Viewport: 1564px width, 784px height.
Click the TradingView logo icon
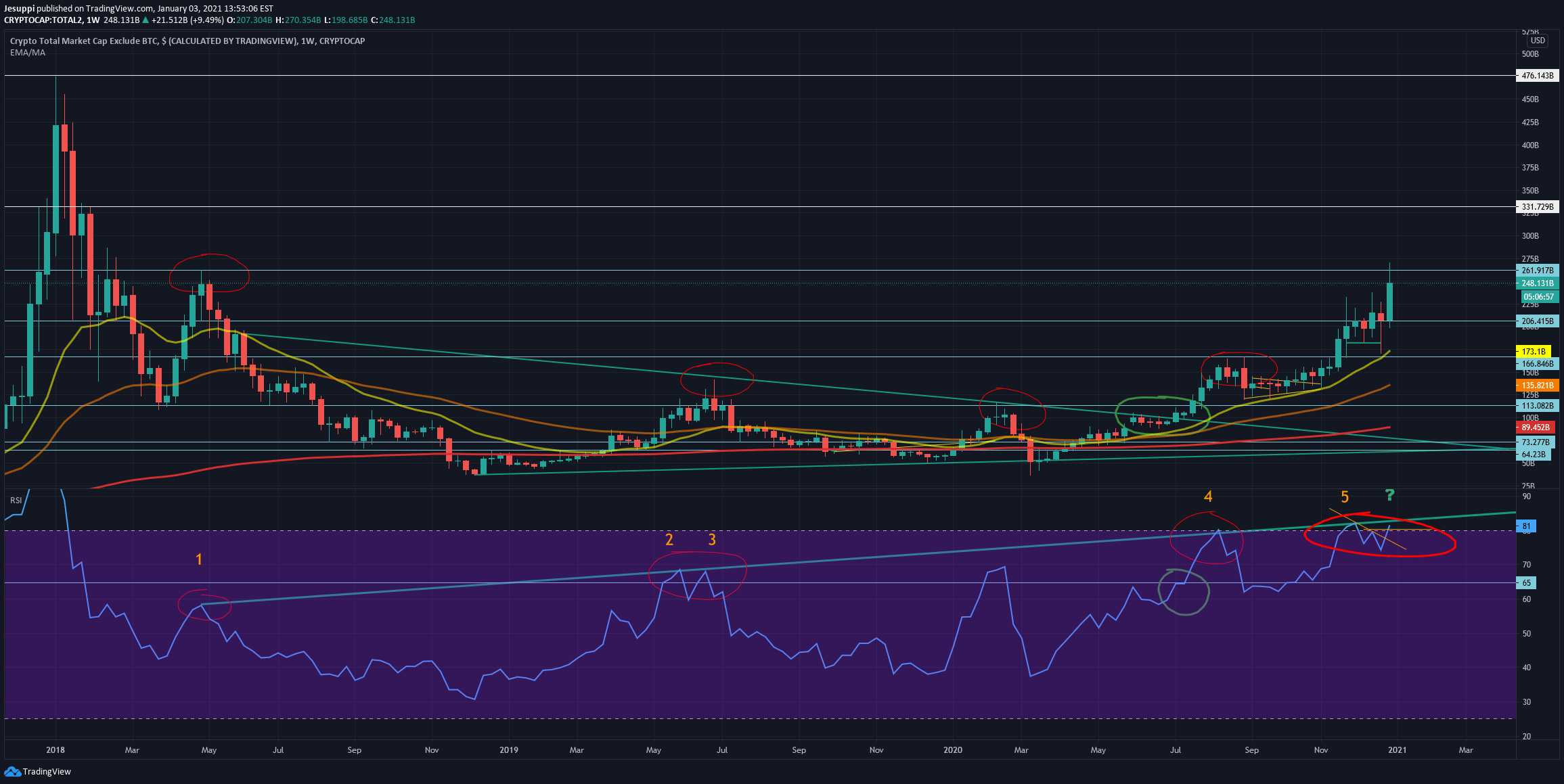click(12, 771)
